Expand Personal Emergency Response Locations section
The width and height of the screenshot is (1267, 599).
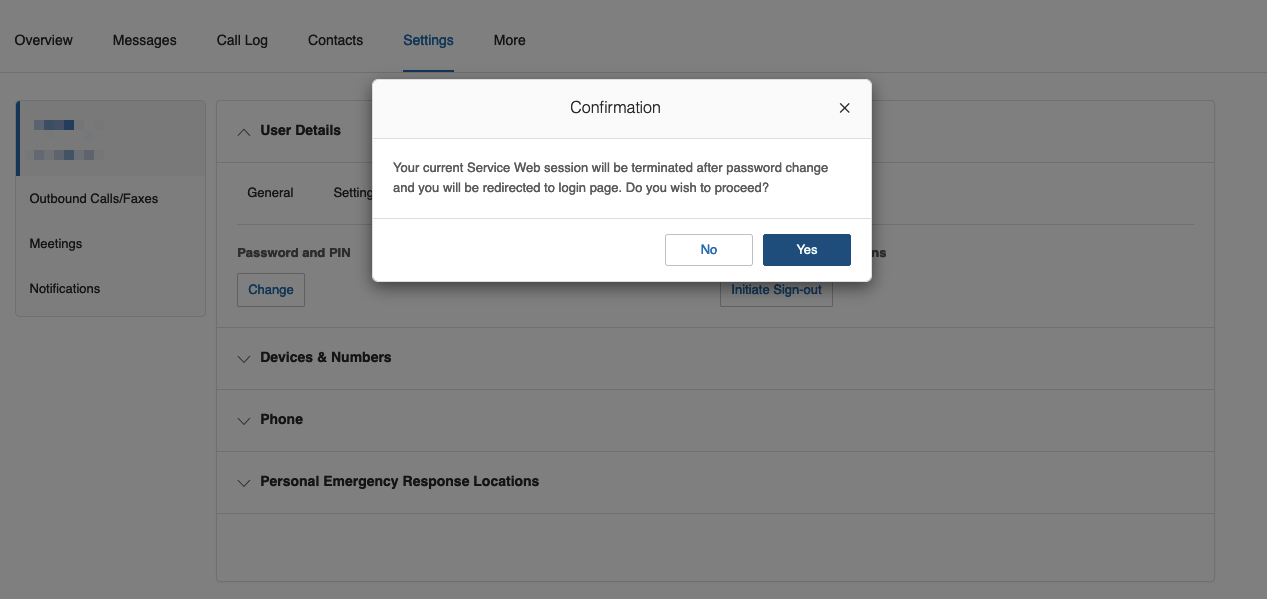tap(244, 482)
